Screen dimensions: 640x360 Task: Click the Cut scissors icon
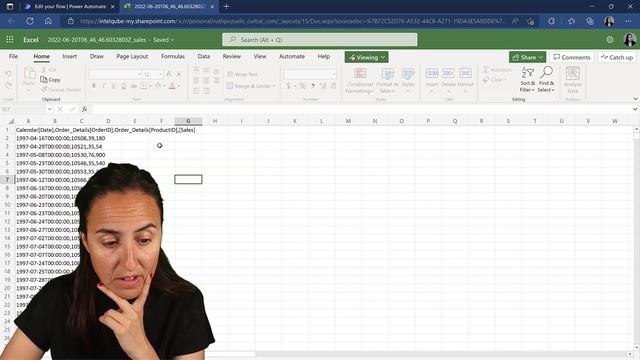44,70
